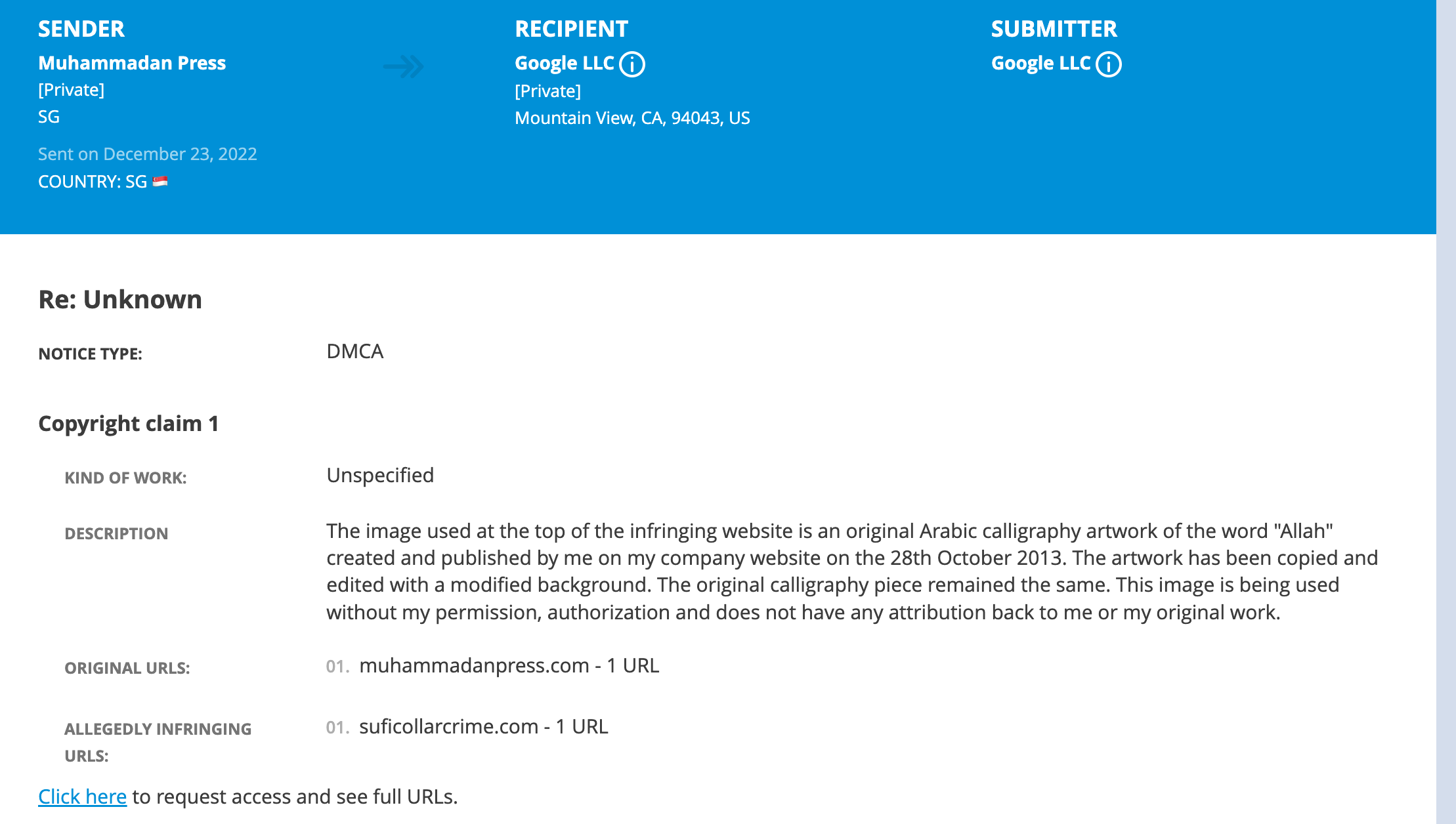This screenshot has height=824, width=1456.
Task: Click the "Click here" request access link
Action: point(82,796)
